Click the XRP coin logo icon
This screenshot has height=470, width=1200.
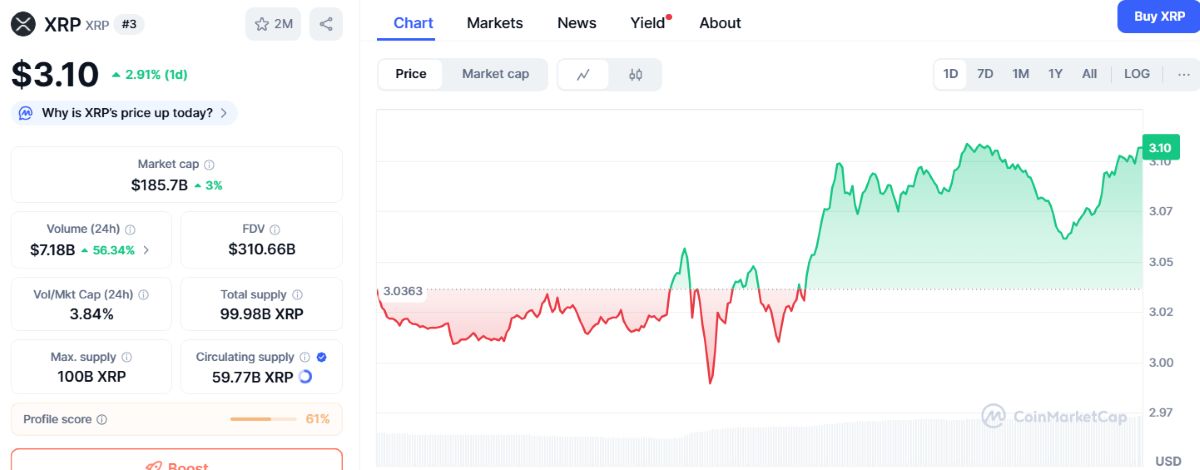tap(24, 24)
